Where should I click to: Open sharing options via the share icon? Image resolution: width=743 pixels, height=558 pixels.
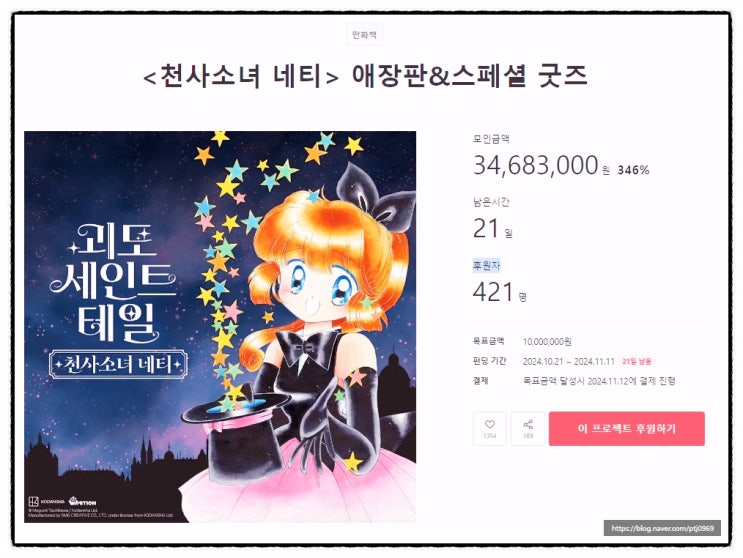click(528, 428)
